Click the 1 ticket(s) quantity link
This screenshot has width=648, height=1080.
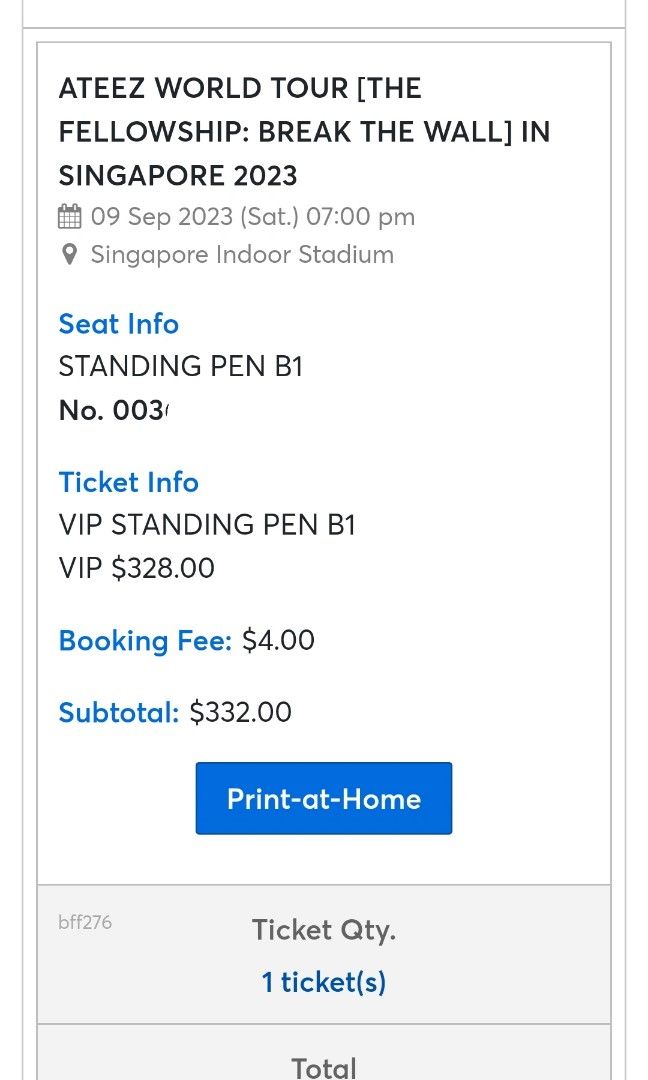[323, 982]
